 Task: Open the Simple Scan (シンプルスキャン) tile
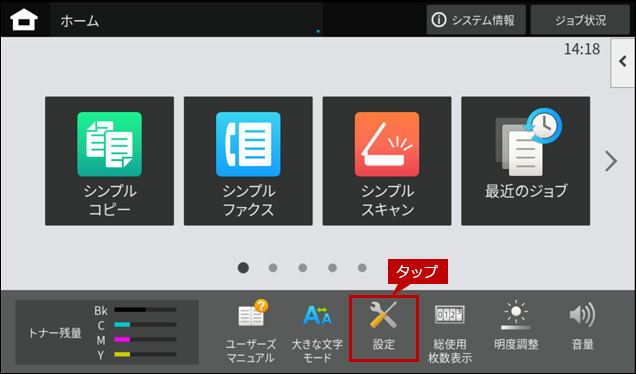coord(387,161)
